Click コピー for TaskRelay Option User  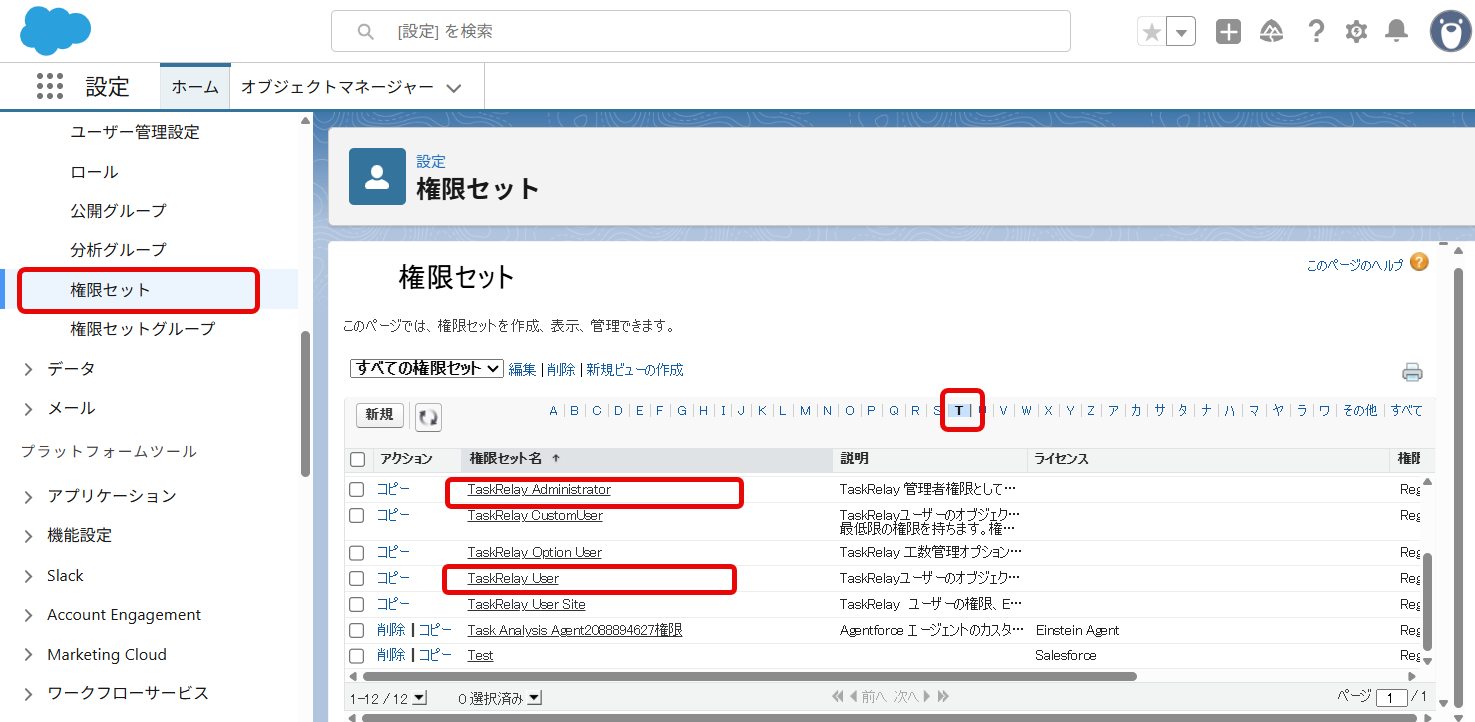[393, 553]
